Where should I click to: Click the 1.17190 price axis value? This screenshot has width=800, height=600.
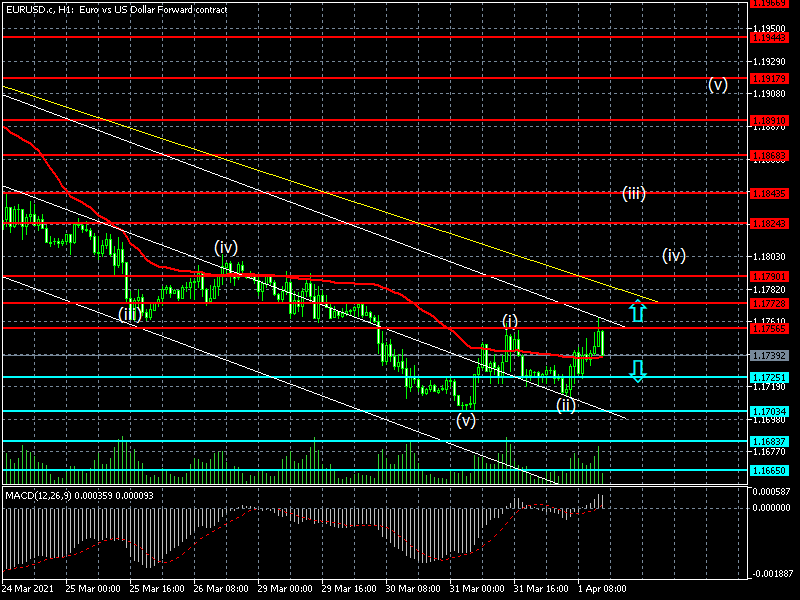(769, 387)
